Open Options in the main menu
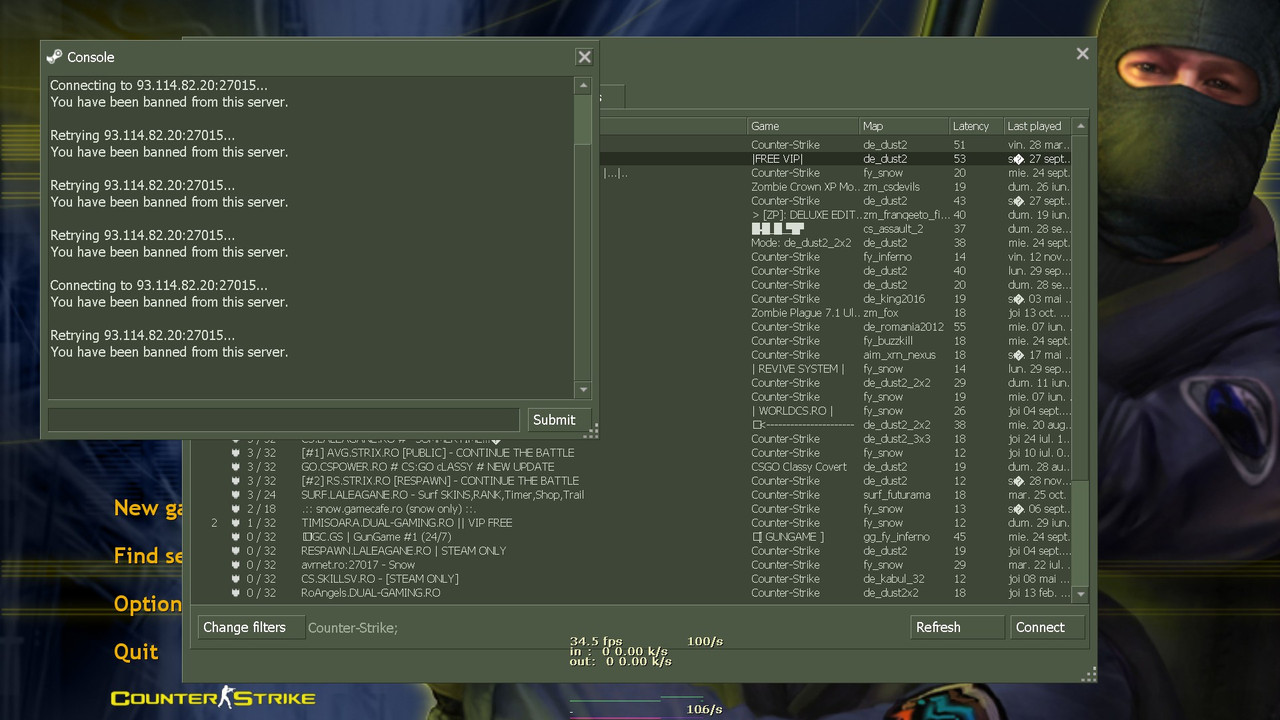Viewport: 1280px width, 720px height. point(147,604)
